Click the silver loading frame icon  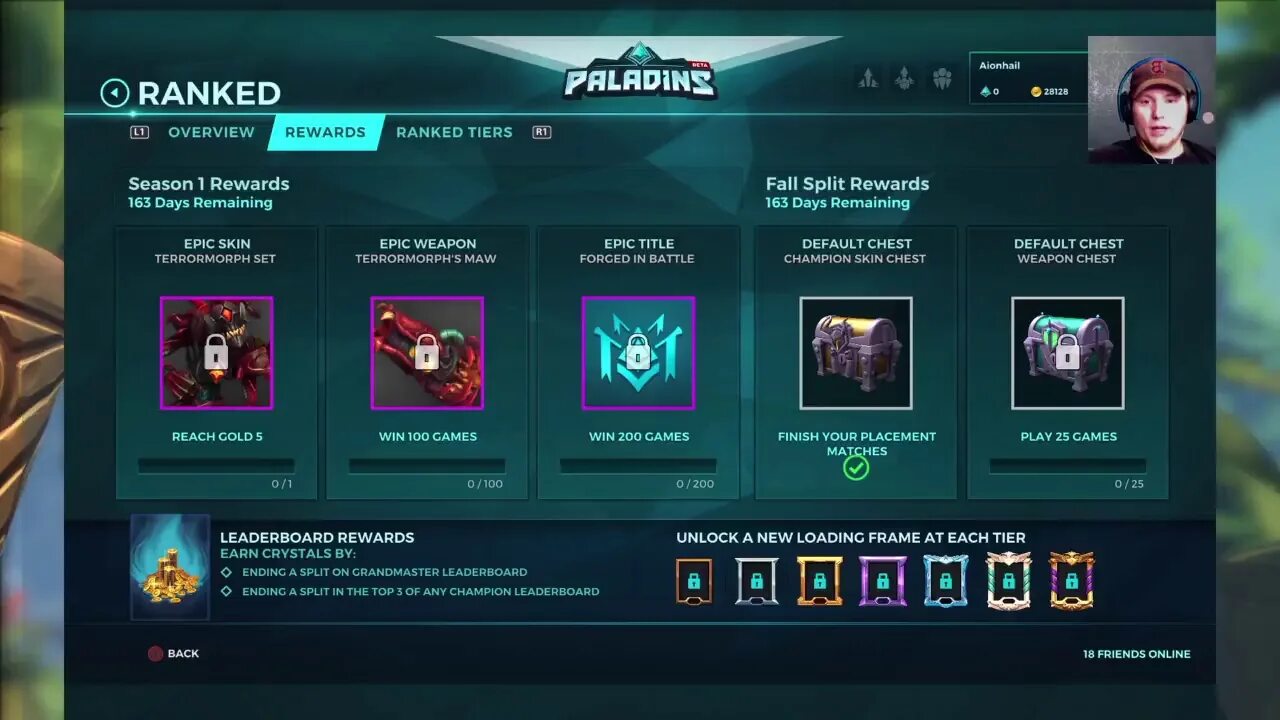(x=757, y=581)
